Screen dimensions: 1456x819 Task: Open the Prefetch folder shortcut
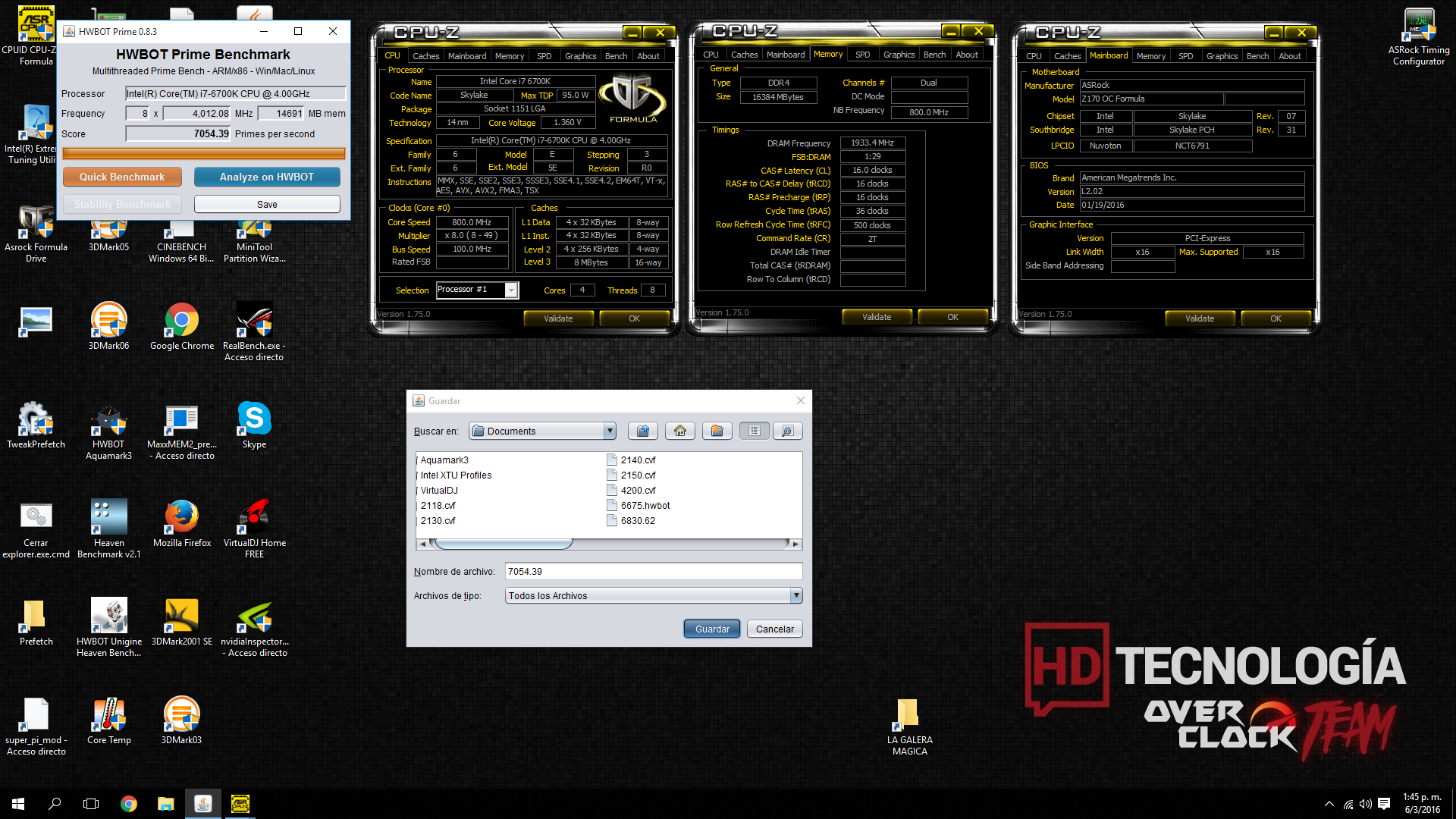(36, 623)
